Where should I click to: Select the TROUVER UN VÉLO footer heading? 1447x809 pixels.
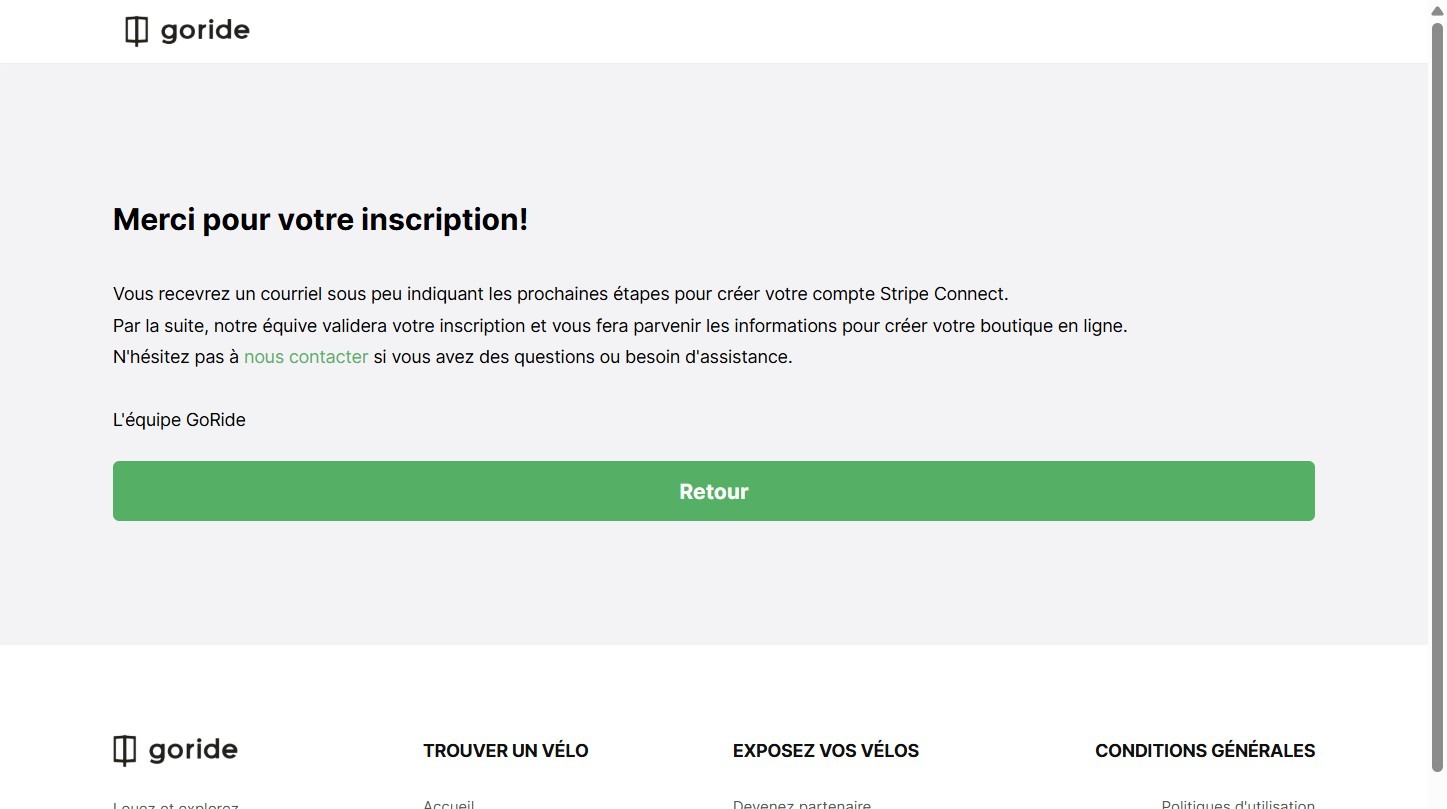pyautogui.click(x=505, y=751)
